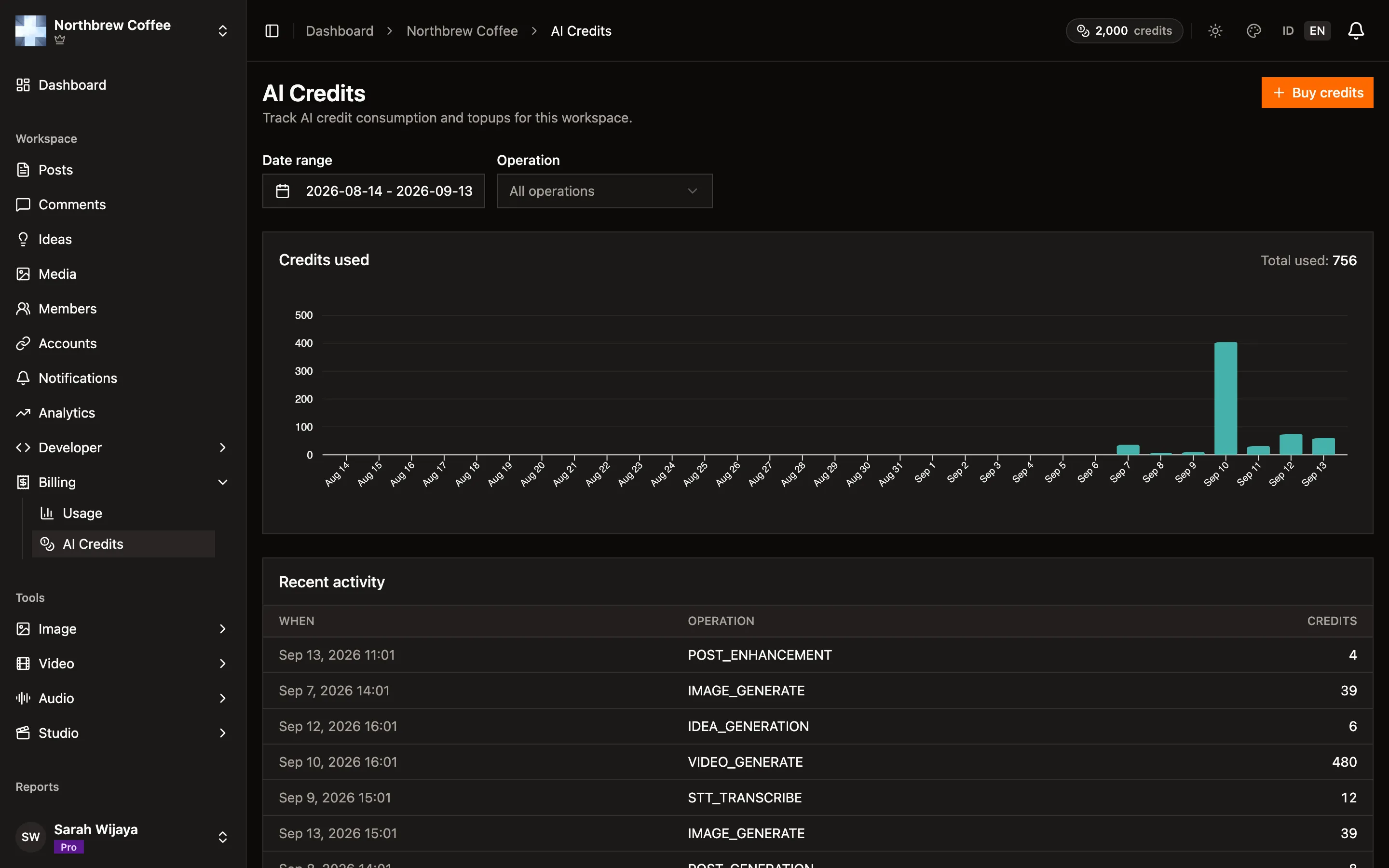Click the Image tool icon
This screenshot has height=868, width=1389.
click(23, 629)
